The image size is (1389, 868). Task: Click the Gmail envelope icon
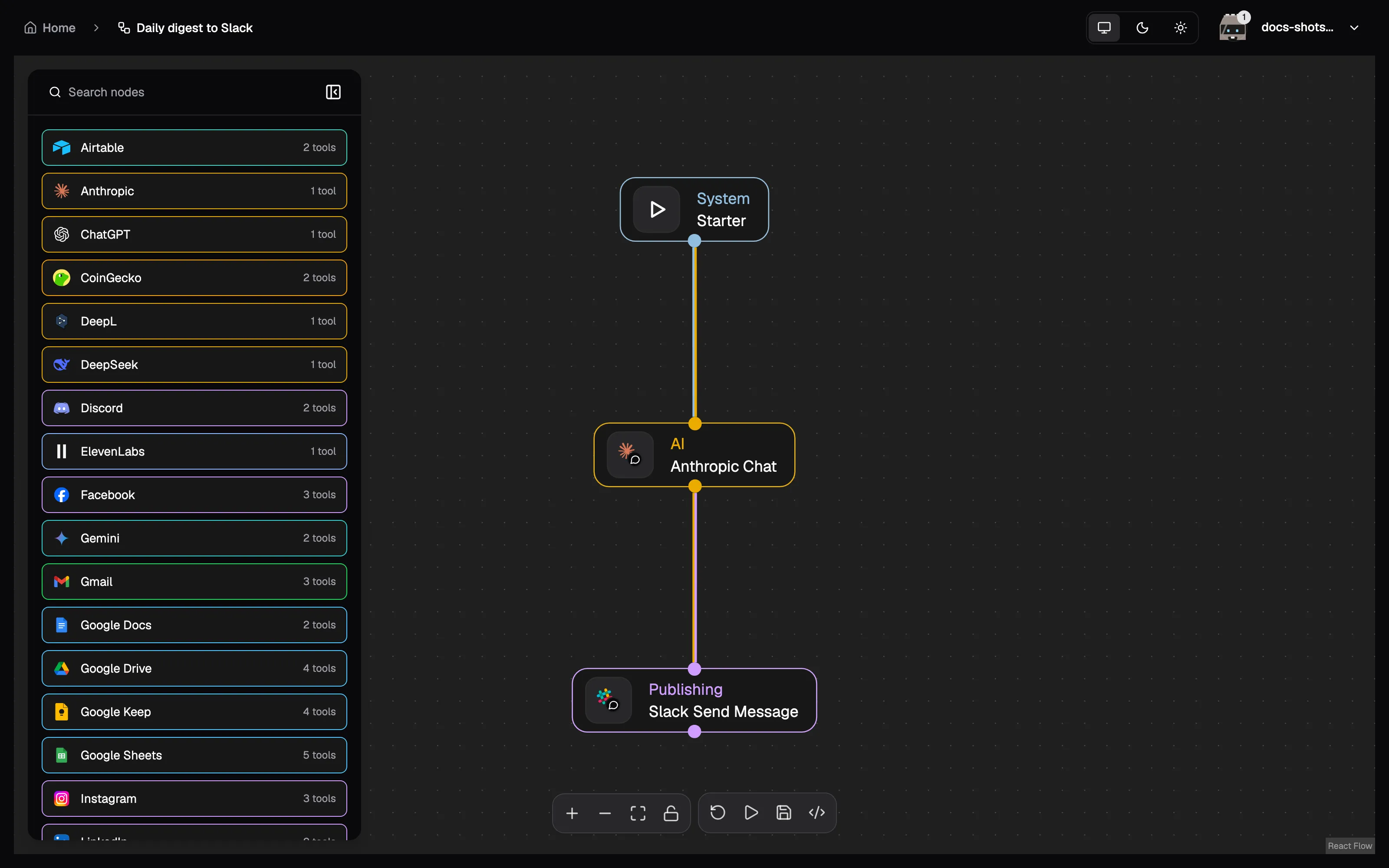[61, 582]
